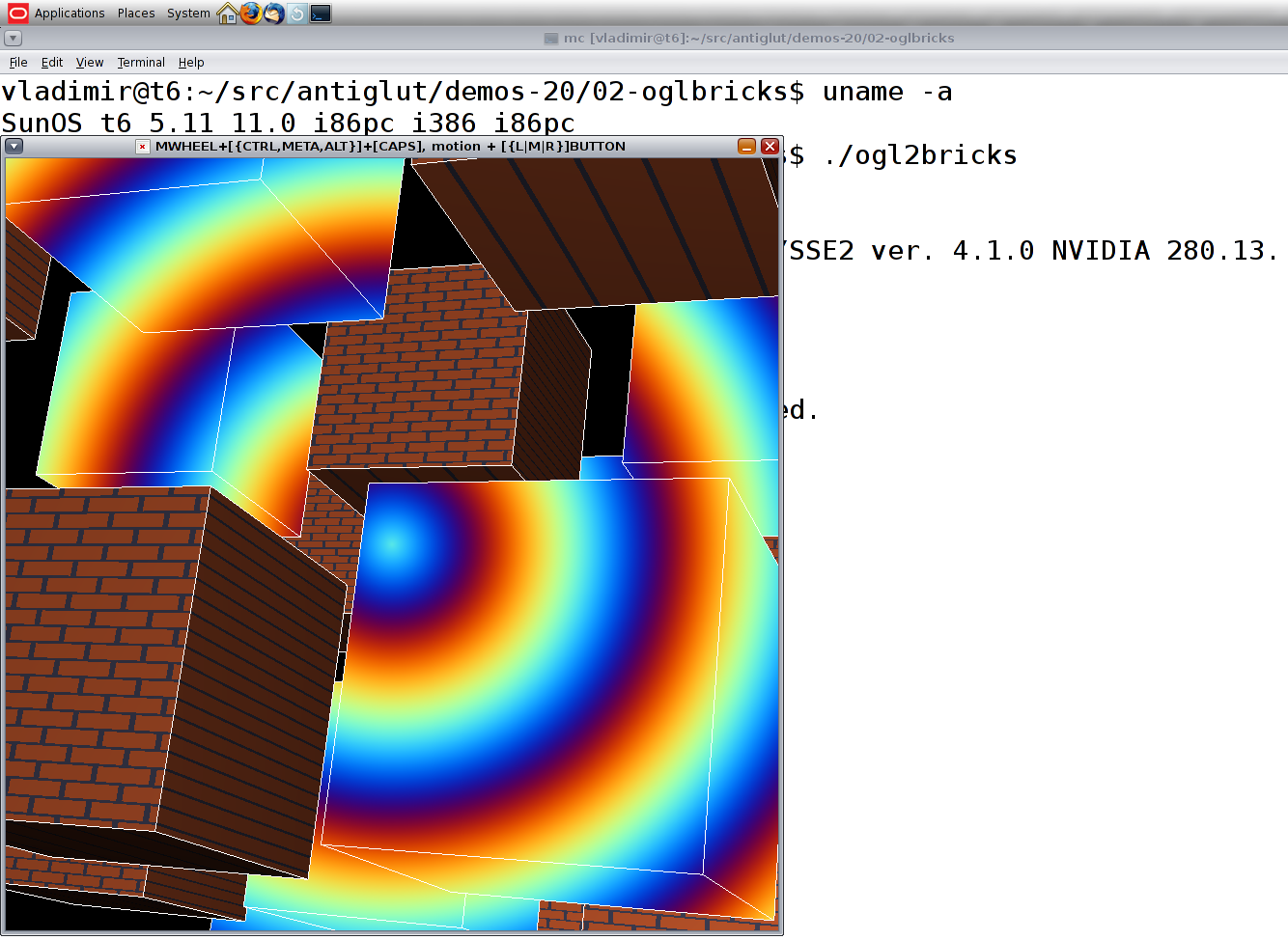Screen dimensions: 1288x940
Task: Open the Help menu in terminal
Action: point(191,63)
